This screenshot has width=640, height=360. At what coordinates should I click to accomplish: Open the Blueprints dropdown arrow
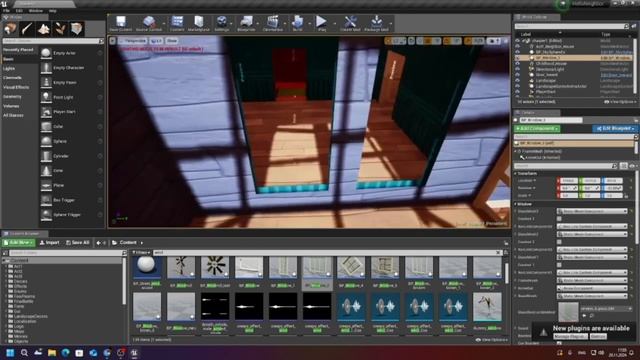click(258, 23)
